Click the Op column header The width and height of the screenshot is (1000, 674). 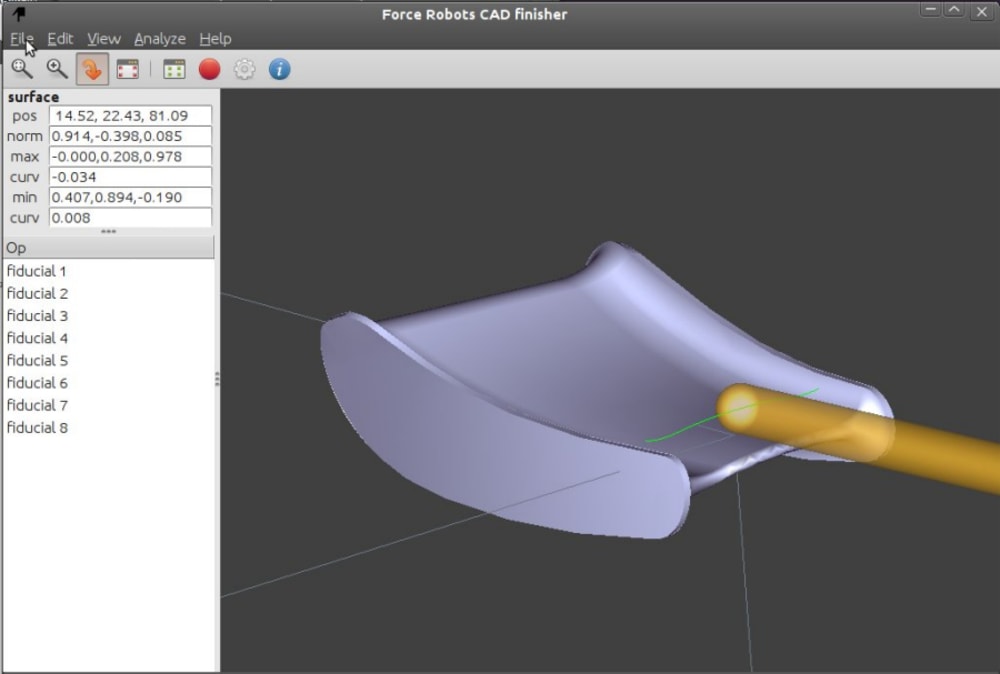pyautogui.click(x=109, y=247)
